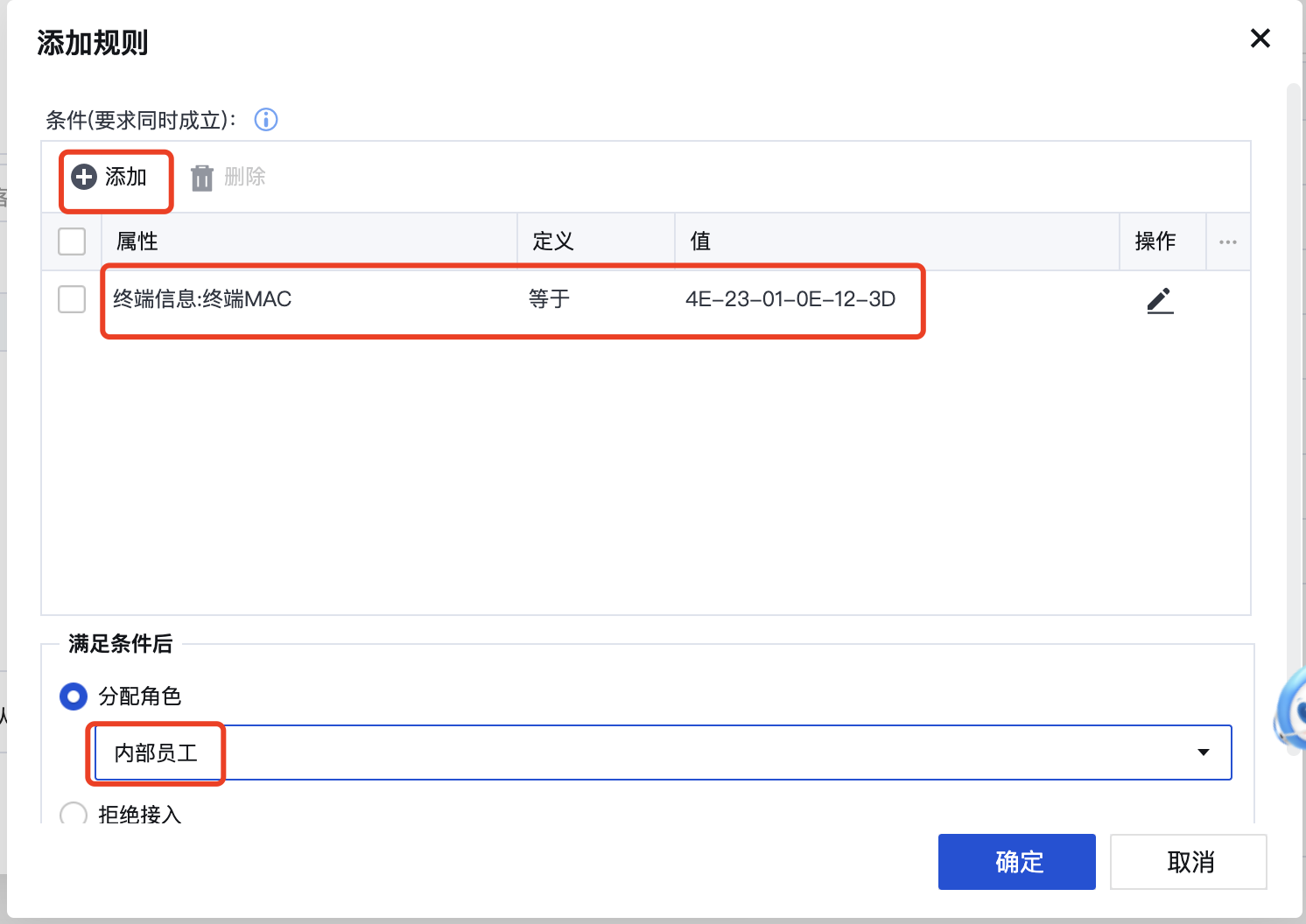The image size is (1306, 924).
Task: Click the 终端信息:终端MAC attribute cell
Action: (202, 299)
